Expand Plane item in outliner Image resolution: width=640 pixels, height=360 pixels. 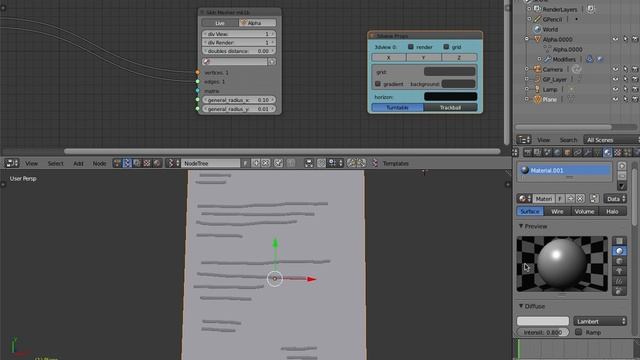click(x=527, y=99)
